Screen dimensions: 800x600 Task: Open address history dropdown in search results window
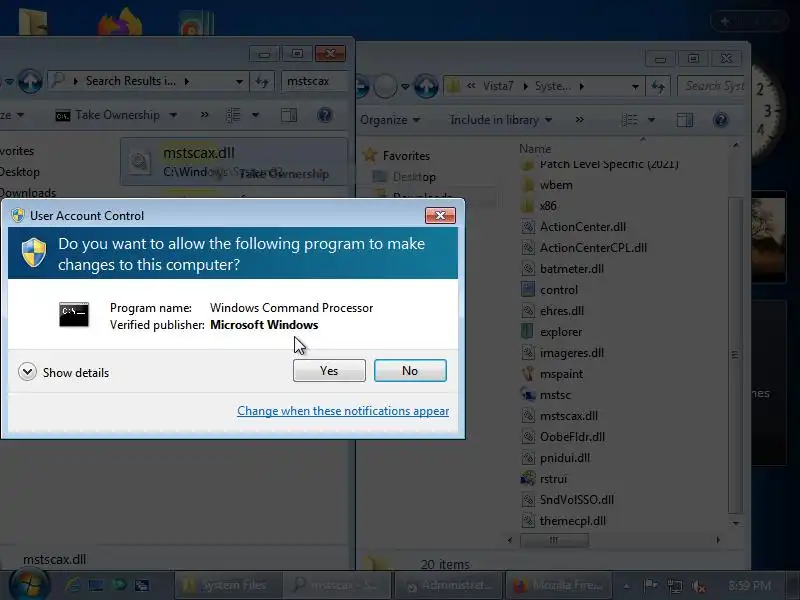(239, 82)
